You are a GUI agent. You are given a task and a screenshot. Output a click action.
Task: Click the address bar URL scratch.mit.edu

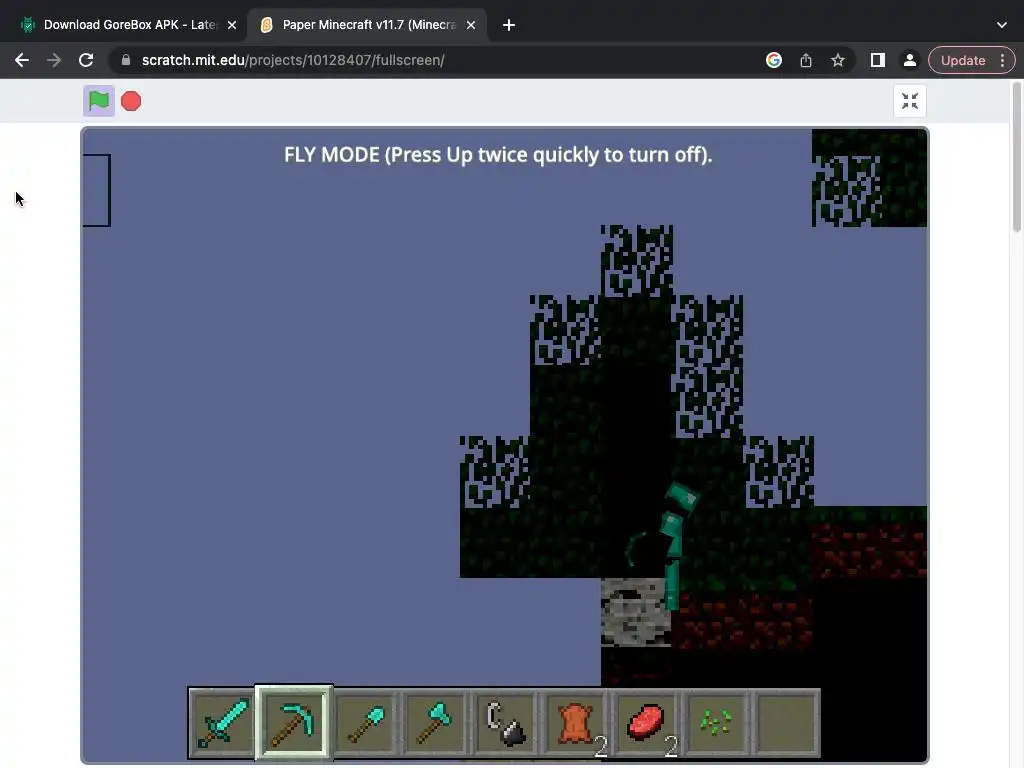point(293,60)
